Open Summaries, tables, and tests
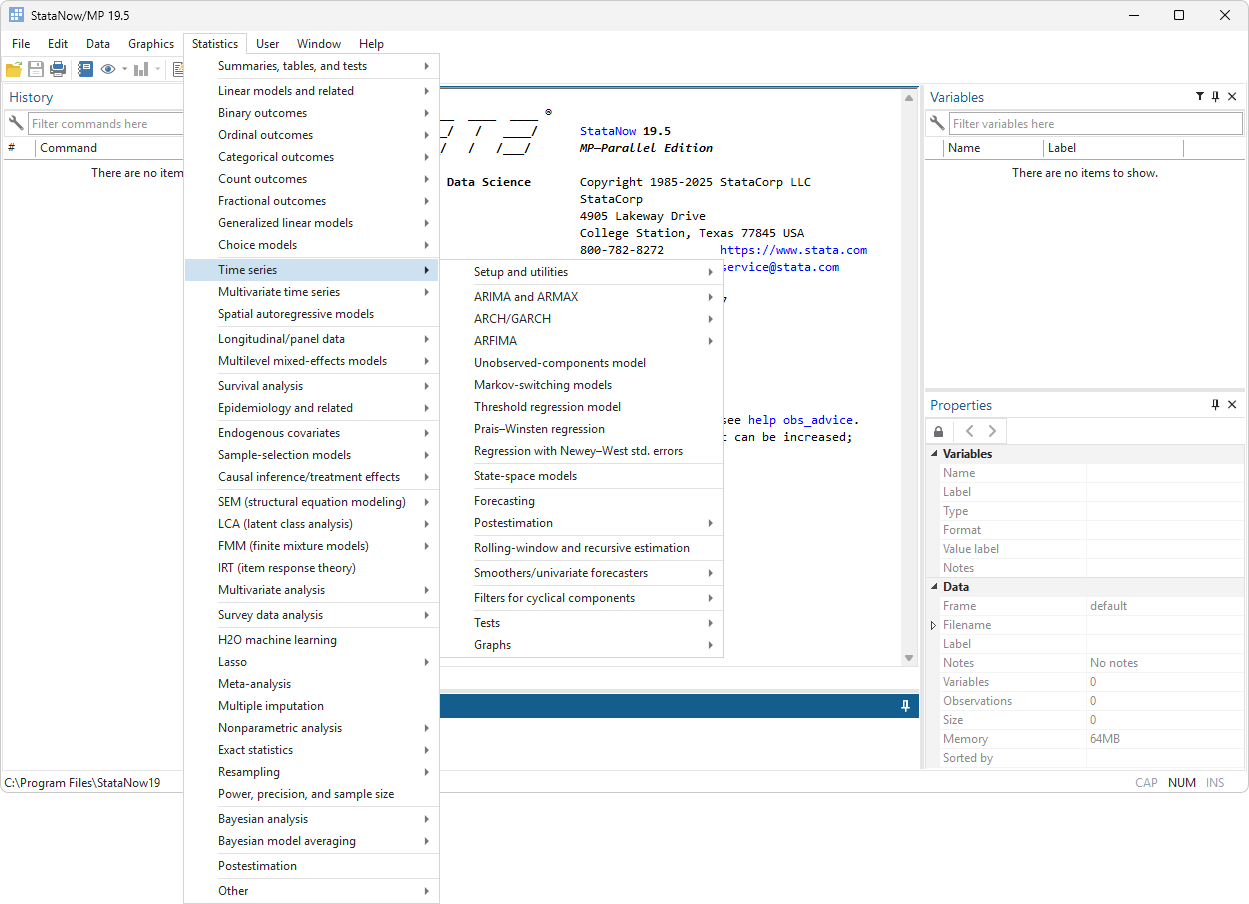Screen dimensions: 1249x904 [312, 66]
